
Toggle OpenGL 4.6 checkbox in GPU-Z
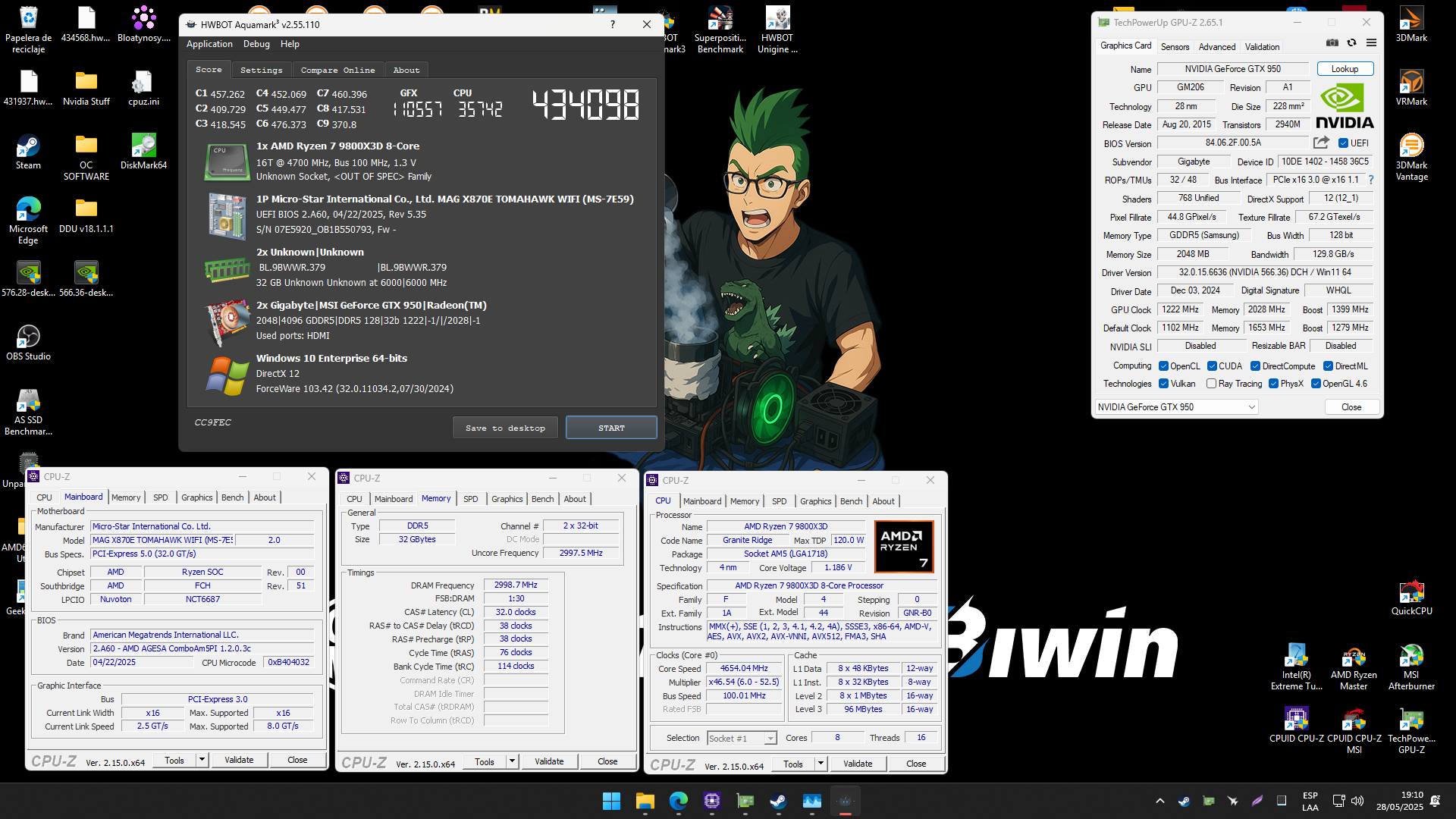[x=1316, y=384]
